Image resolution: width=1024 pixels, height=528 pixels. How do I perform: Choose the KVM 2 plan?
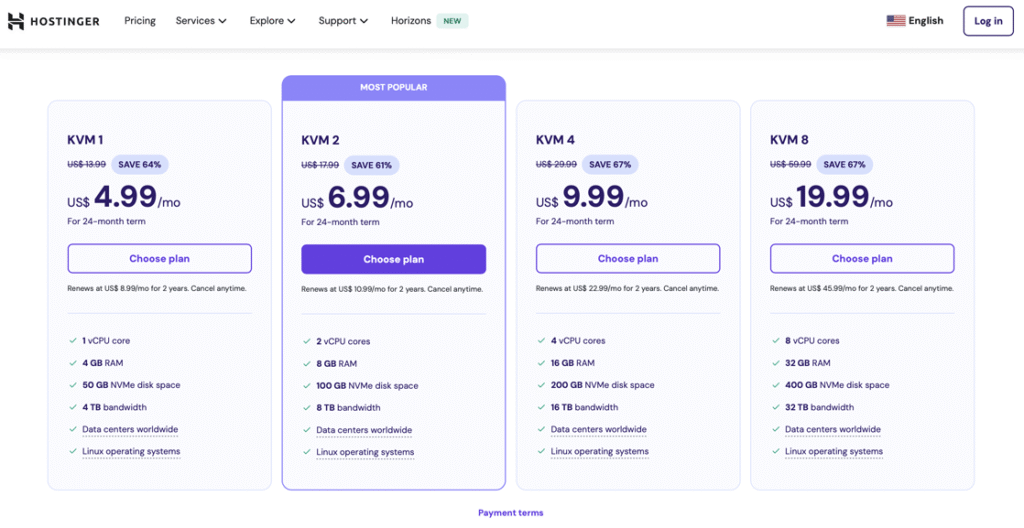coord(393,260)
